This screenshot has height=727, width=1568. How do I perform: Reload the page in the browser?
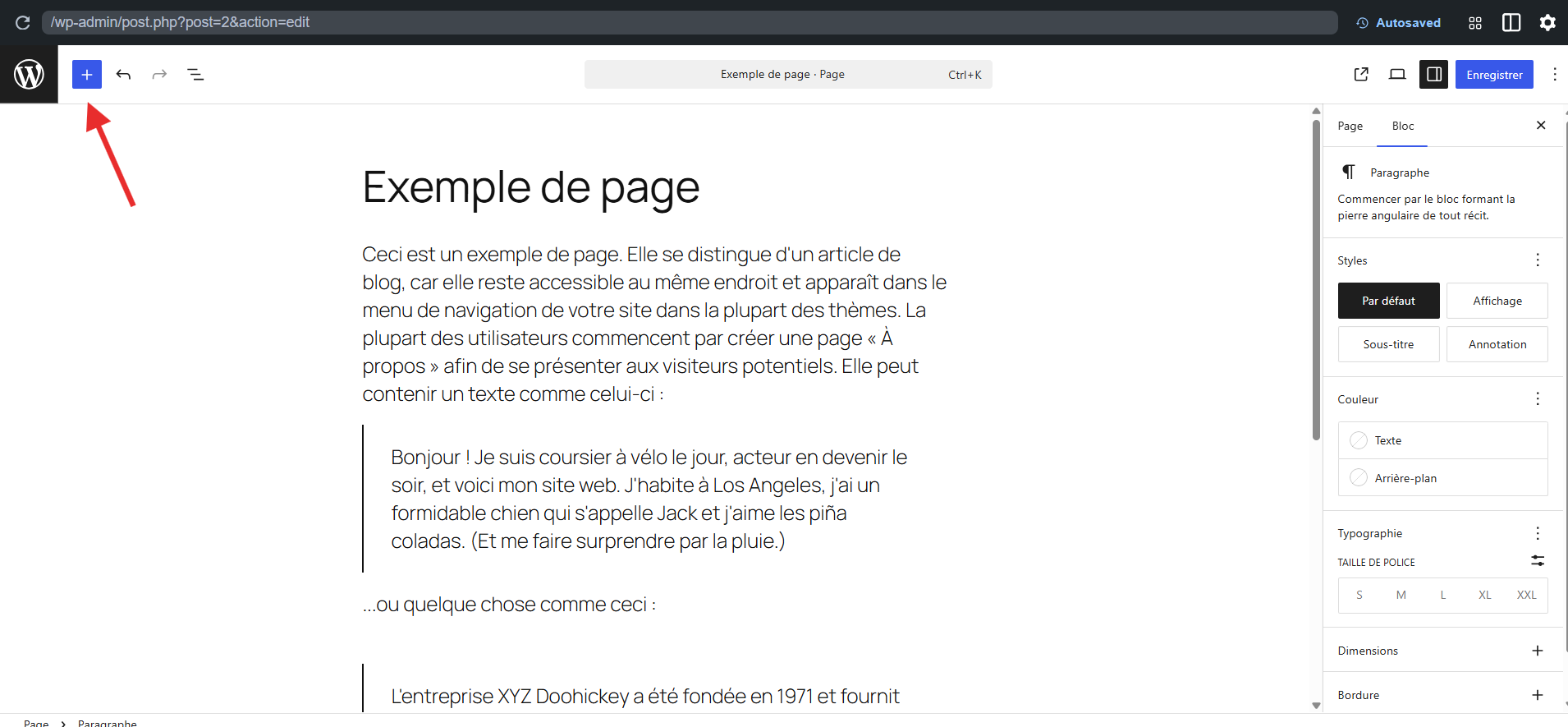(23, 23)
